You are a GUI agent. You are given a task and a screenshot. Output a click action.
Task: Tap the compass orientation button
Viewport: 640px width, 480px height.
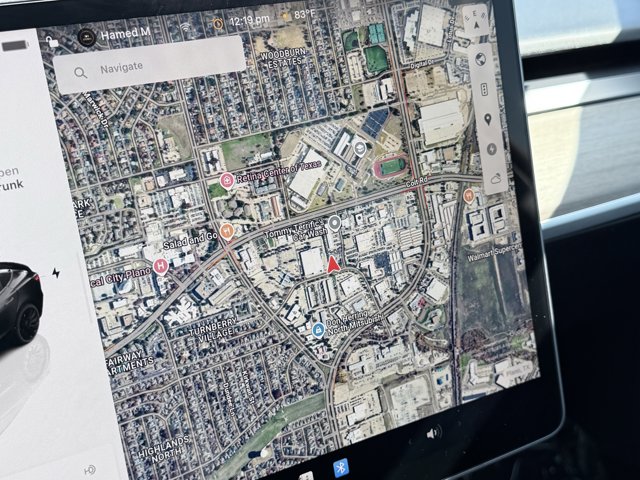click(x=474, y=22)
